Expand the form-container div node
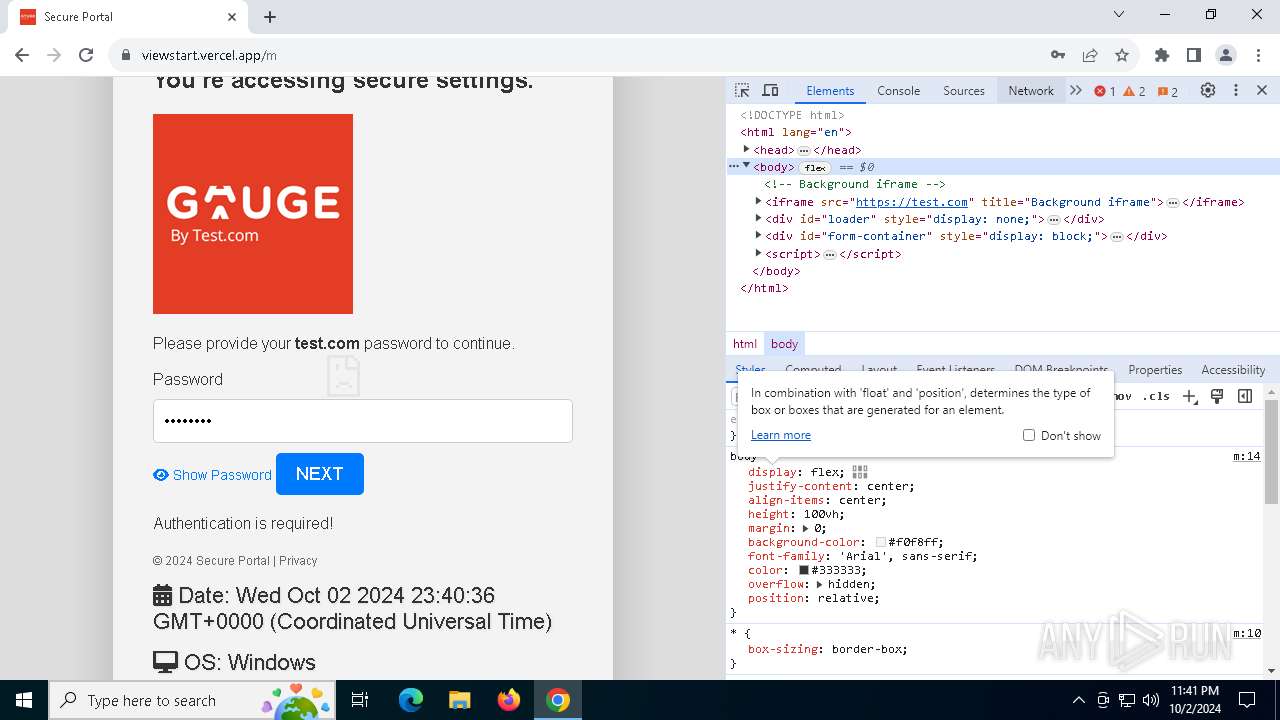Image resolution: width=1280 pixels, height=720 pixels. coord(758,236)
